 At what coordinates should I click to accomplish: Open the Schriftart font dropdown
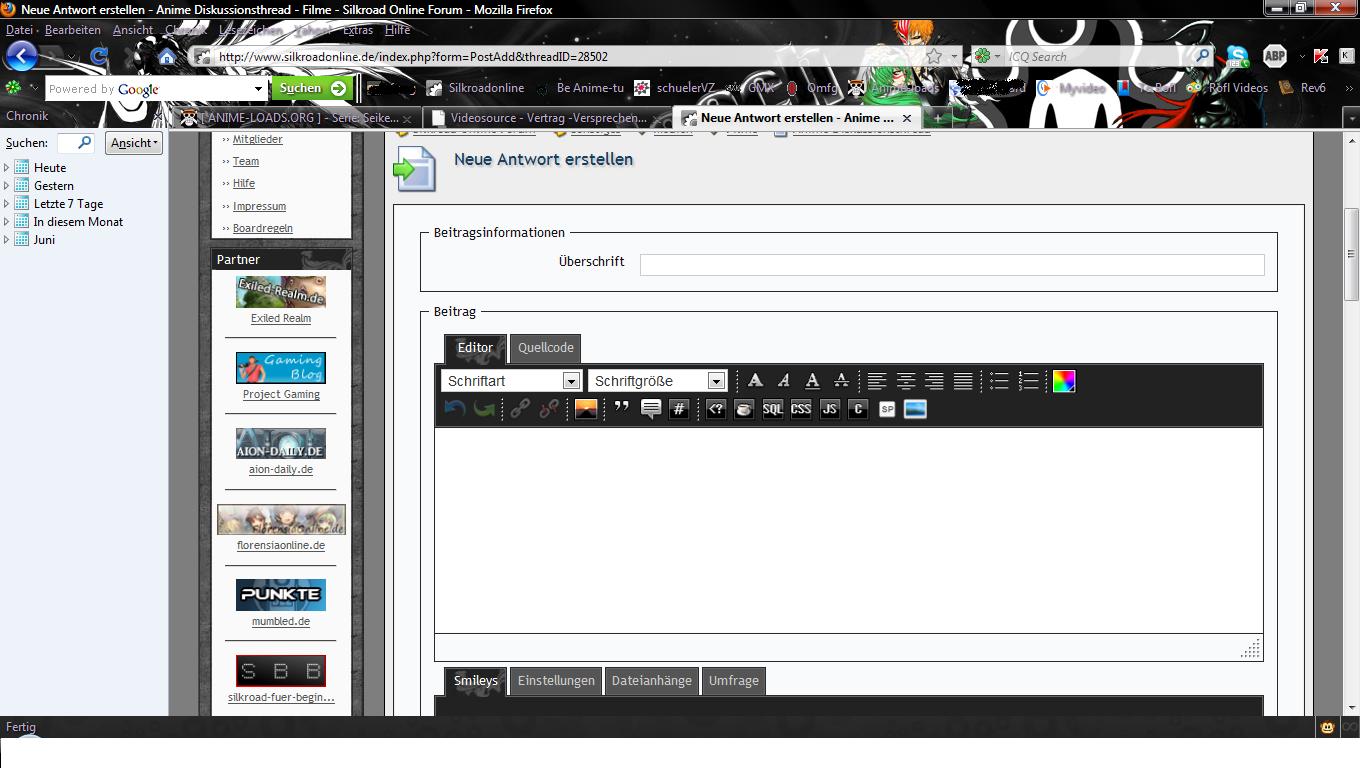(511, 381)
